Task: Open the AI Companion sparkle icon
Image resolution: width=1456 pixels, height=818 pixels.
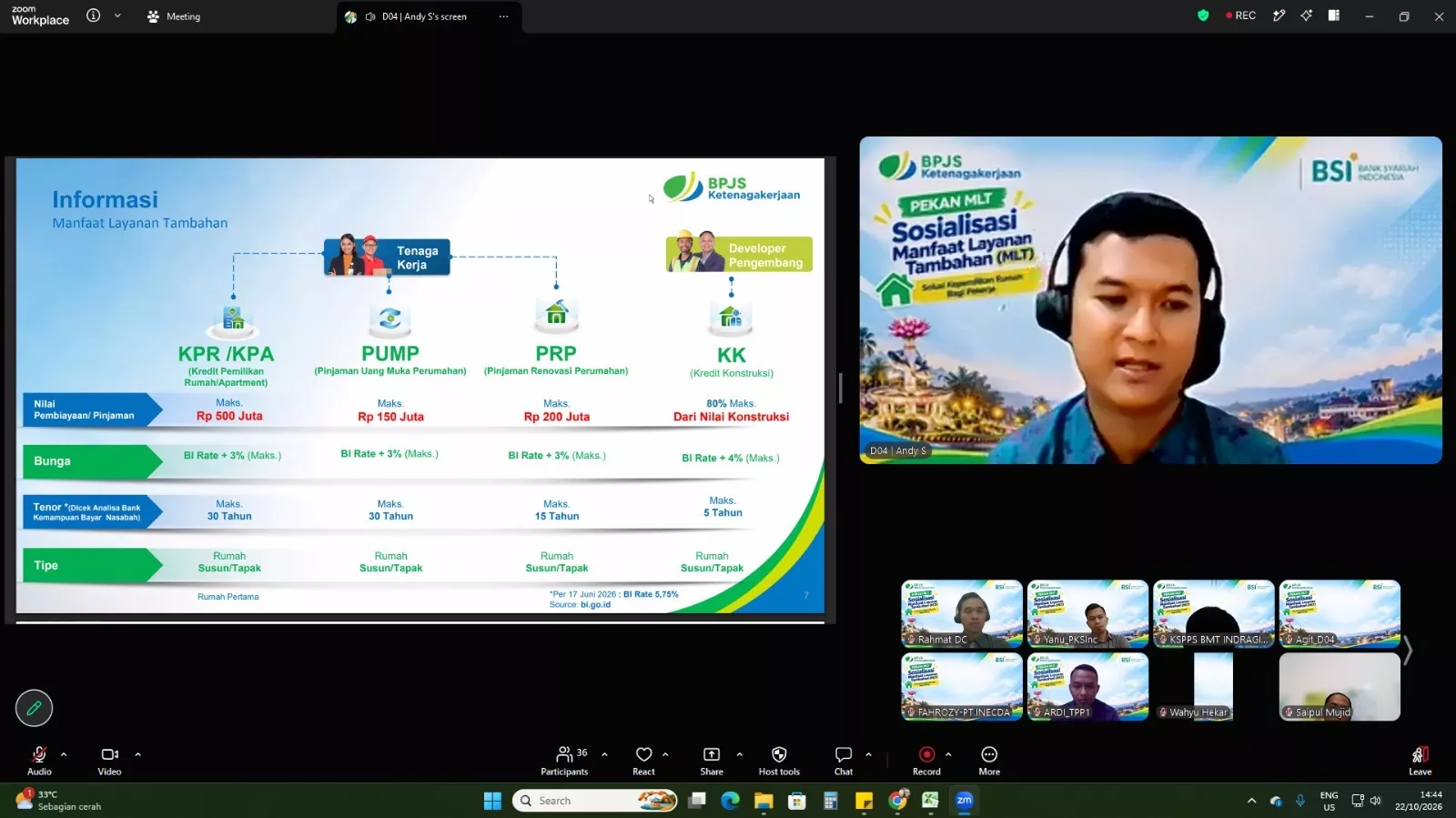Action: click(x=1306, y=15)
